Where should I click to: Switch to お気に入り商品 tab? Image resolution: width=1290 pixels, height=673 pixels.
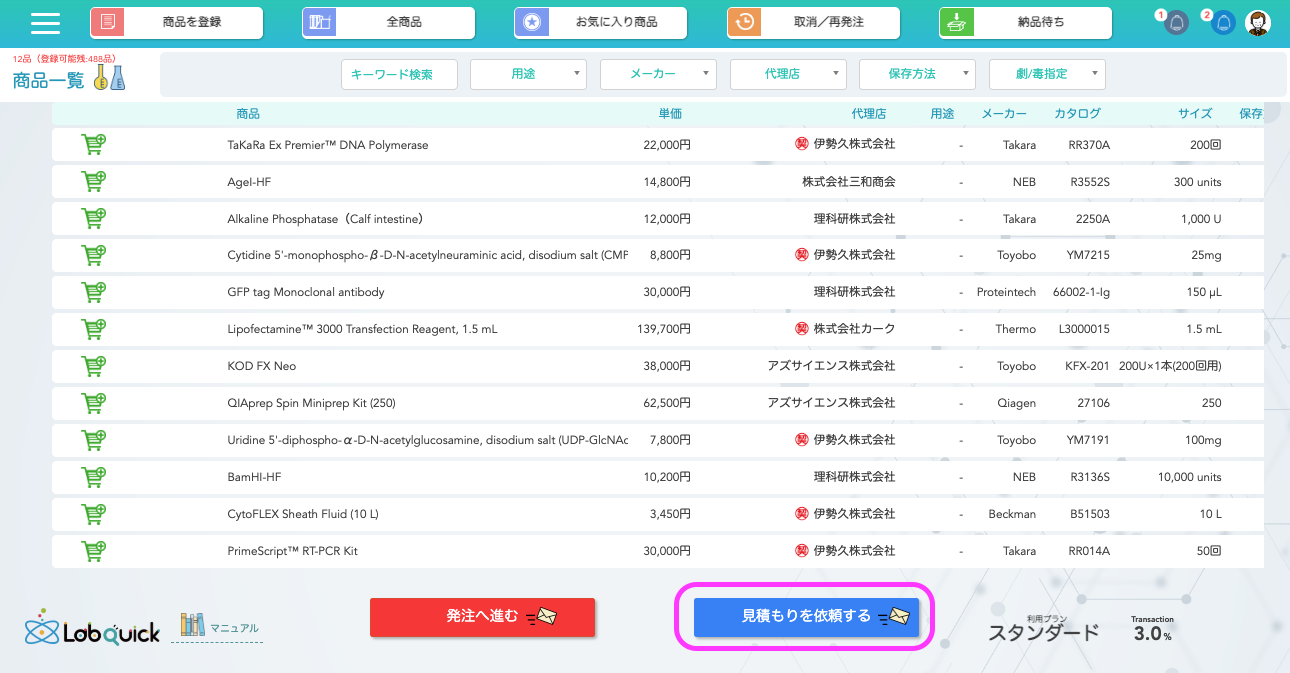click(601, 22)
